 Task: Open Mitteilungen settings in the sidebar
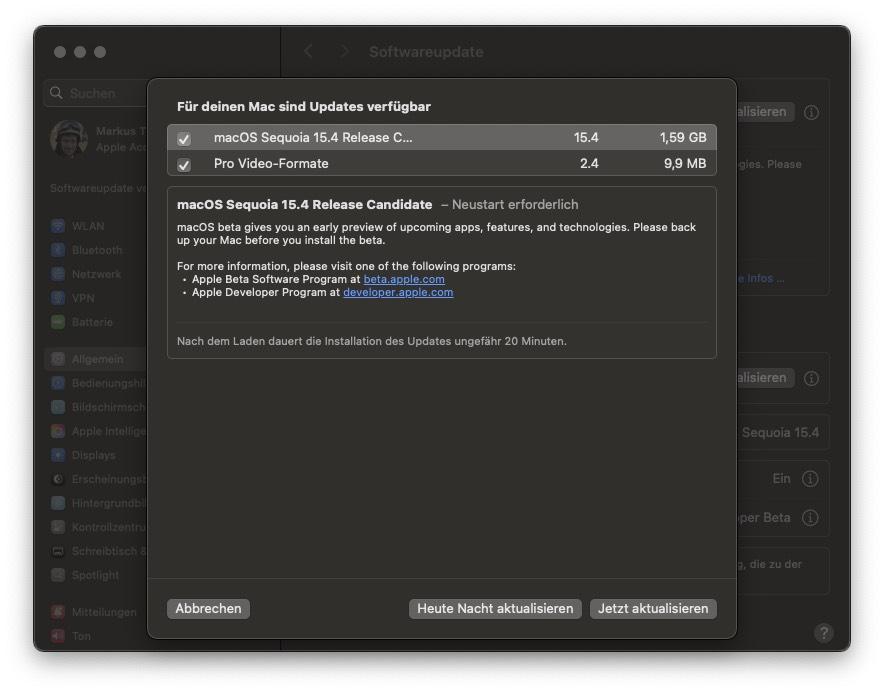[x=96, y=612]
